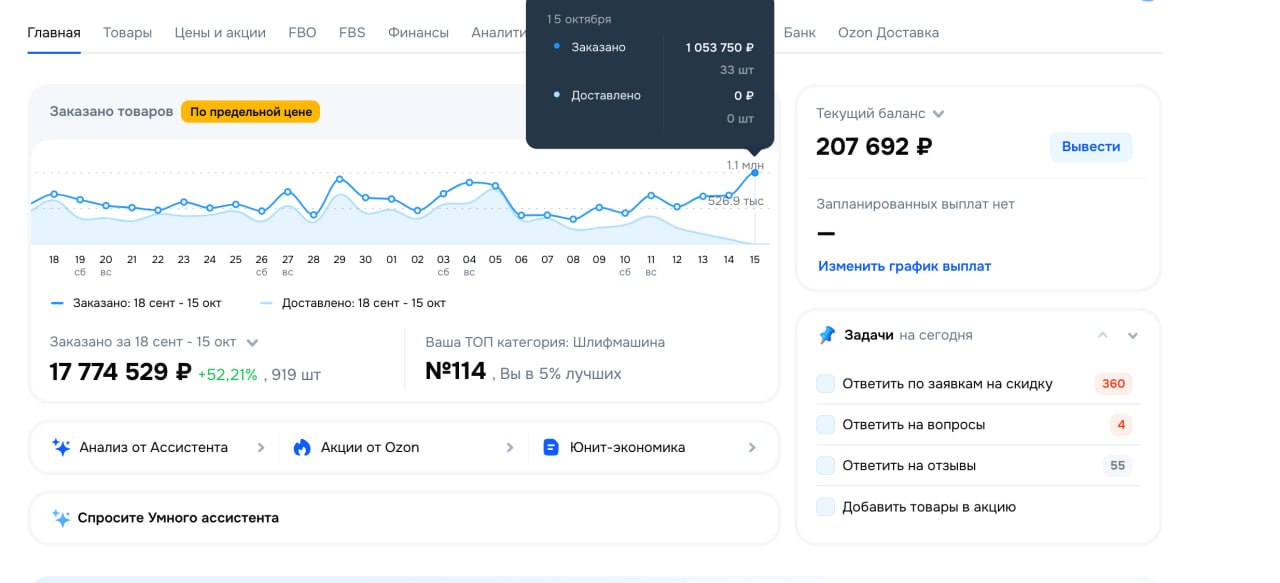1280x583 pixels.
Task: Click the 360 badge for discount requests
Action: (1113, 384)
